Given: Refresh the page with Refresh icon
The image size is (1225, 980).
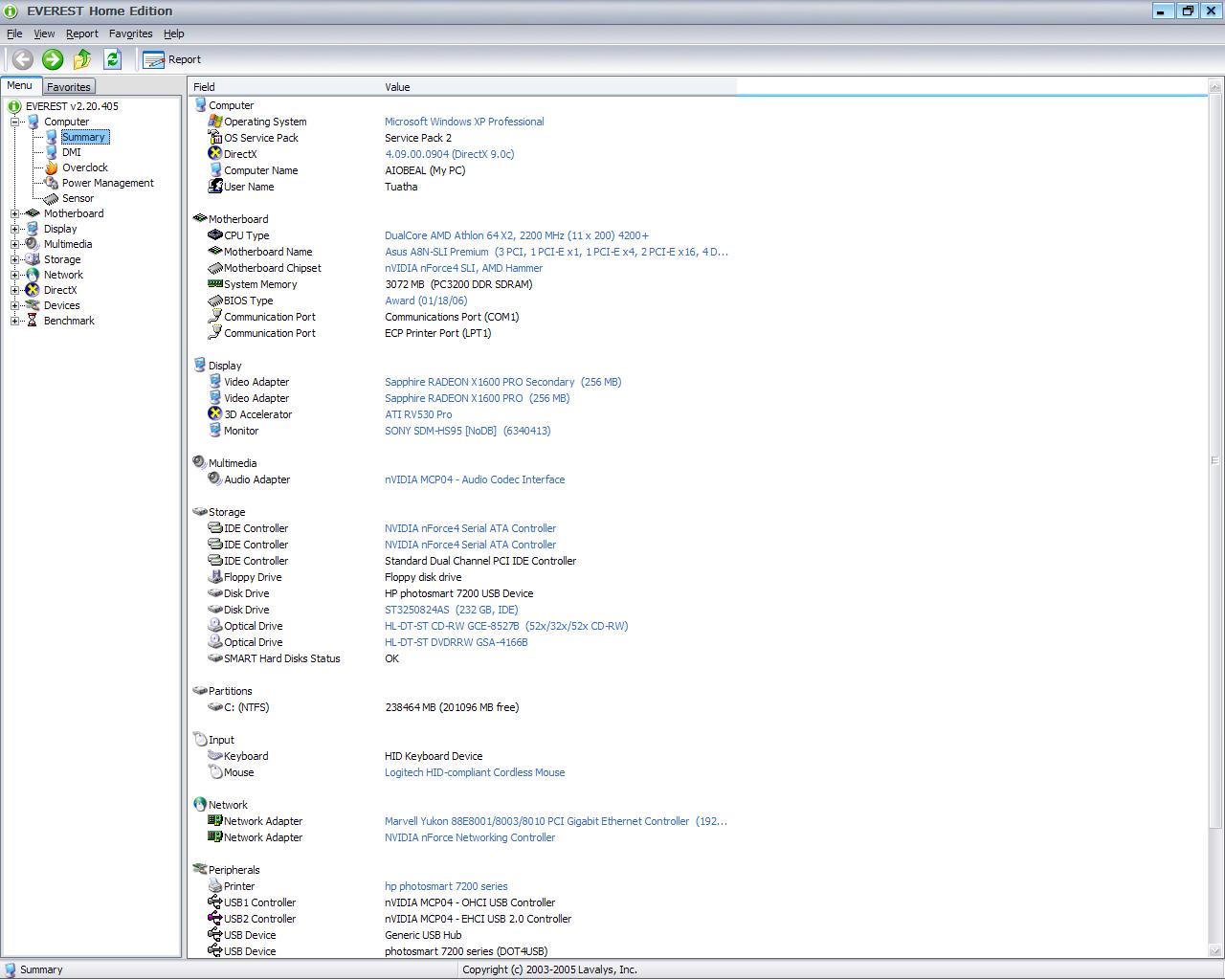Looking at the screenshot, I should [x=112, y=59].
